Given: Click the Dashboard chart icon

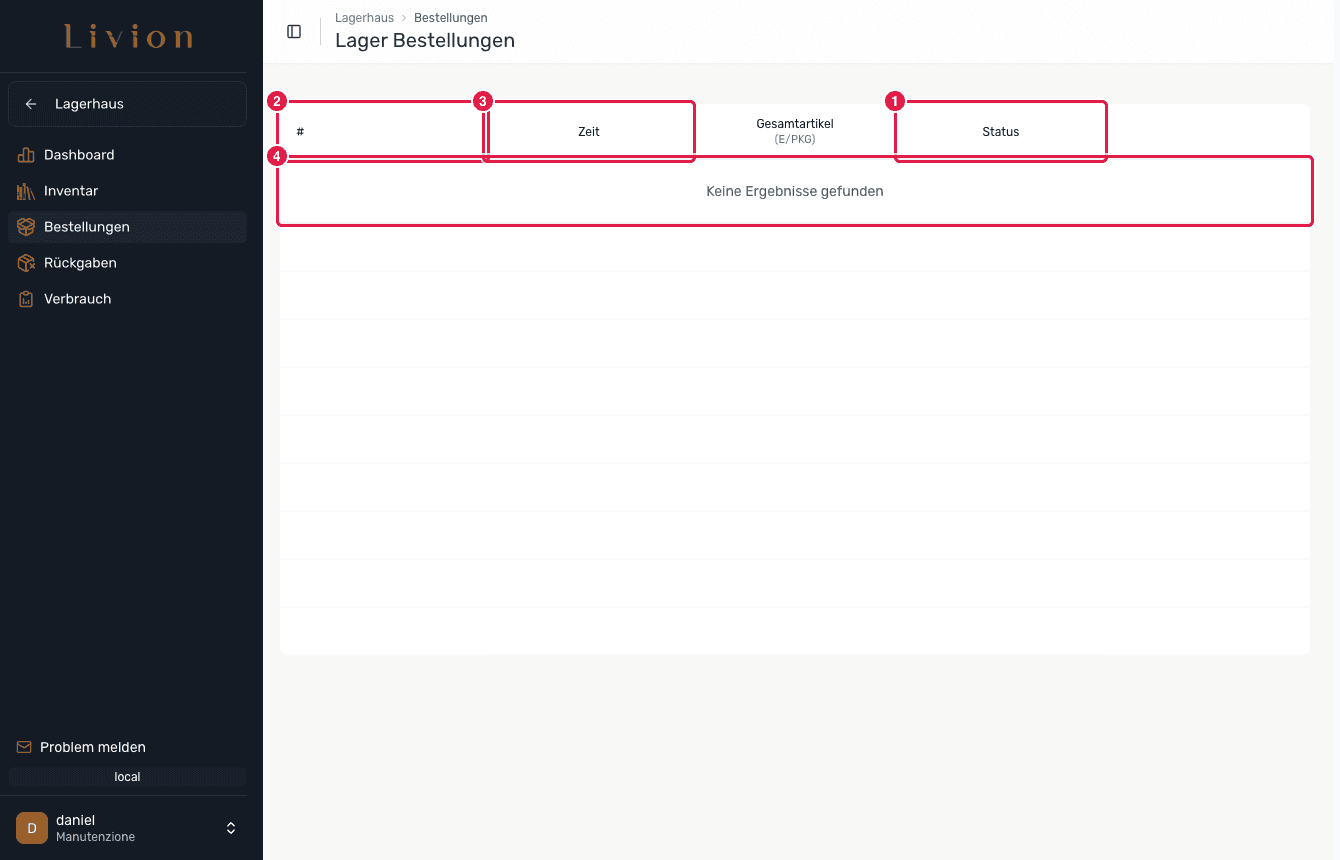Looking at the screenshot, I should coord(26,155).
